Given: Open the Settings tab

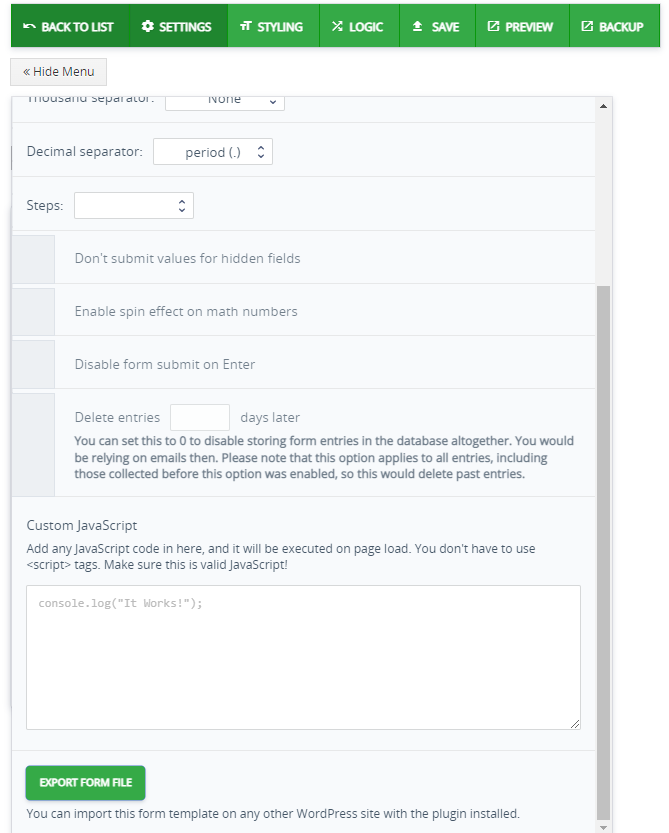Looking at the screenshot, I should (x=179, y=26).
